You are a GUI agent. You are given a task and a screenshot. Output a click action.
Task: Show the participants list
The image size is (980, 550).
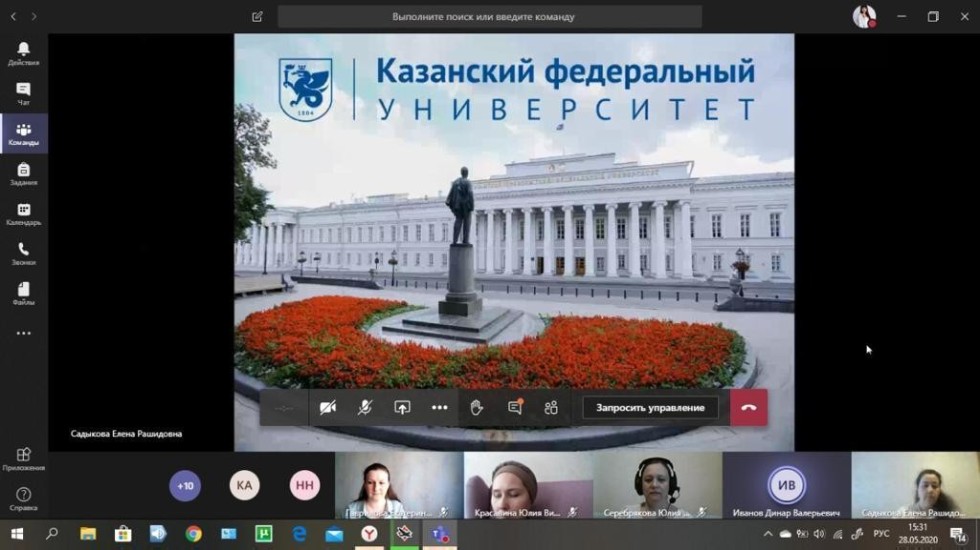tap(551, 408)
